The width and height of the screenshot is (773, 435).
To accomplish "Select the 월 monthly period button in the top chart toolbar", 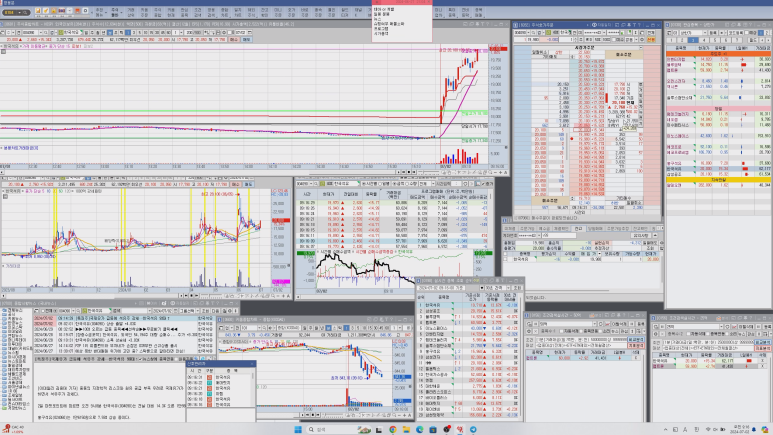I will [x=98, y=33].
